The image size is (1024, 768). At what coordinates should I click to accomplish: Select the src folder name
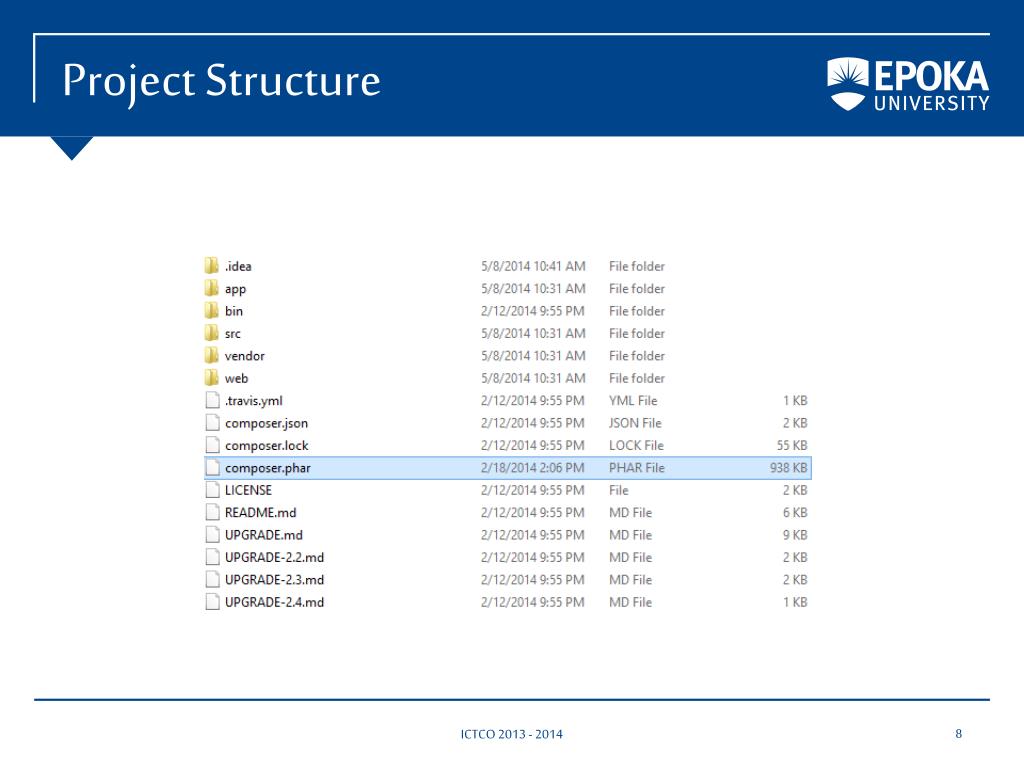(232, 334)
